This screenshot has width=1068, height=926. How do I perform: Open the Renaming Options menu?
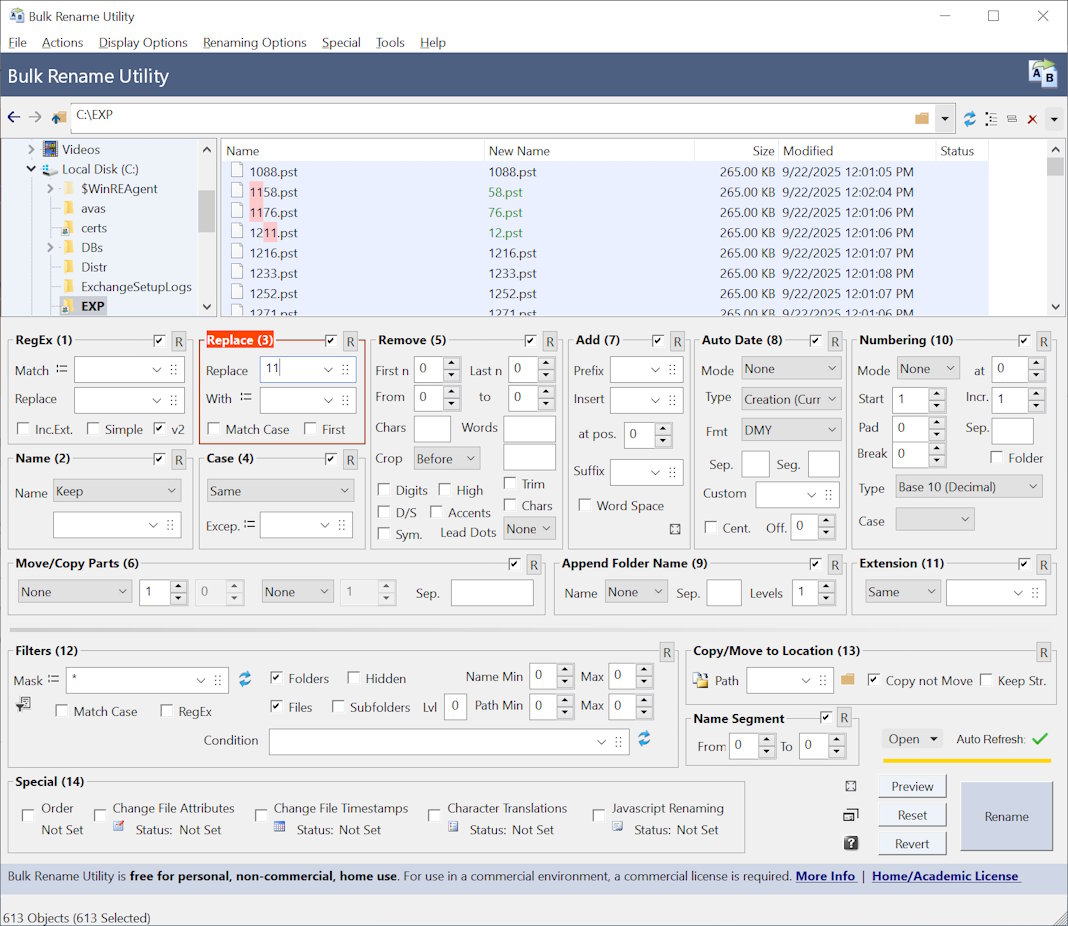coord(254,43)
